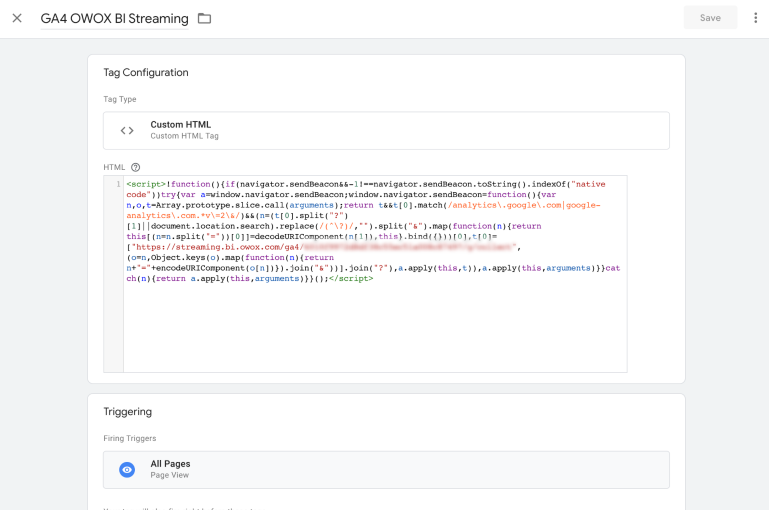Select the Custom HTML tag type card
The width and height of the screenshot is (769, 510).
point(386,130)
